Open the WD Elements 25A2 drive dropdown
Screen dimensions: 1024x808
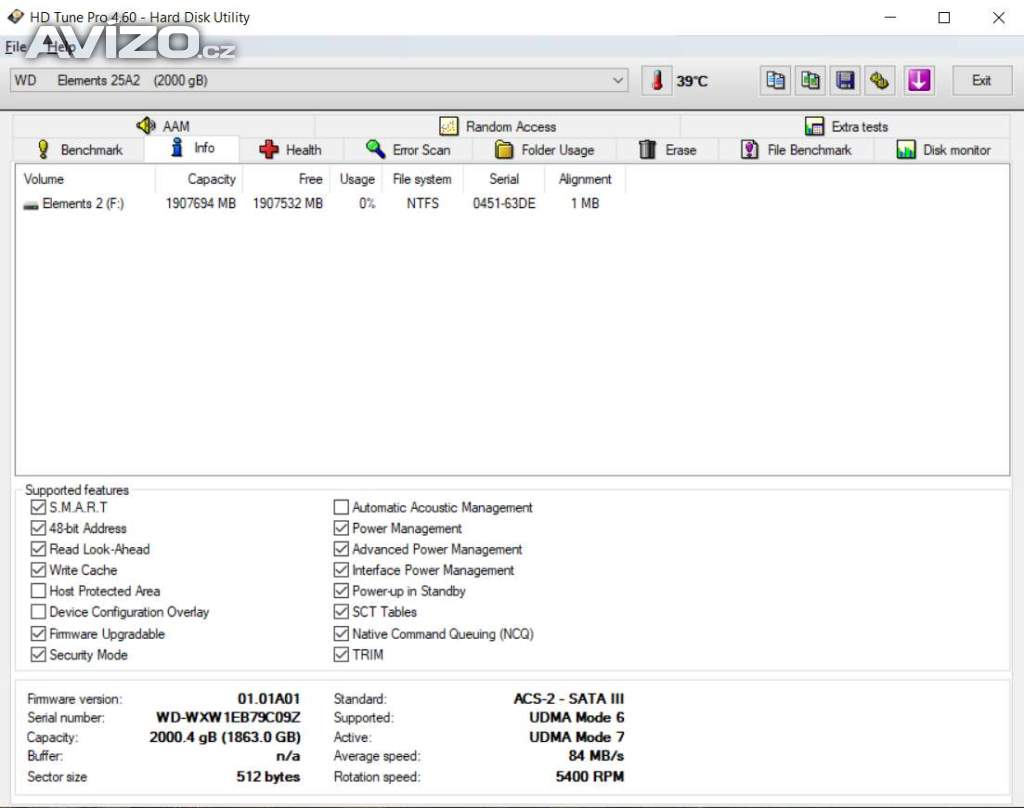point(319,80)
